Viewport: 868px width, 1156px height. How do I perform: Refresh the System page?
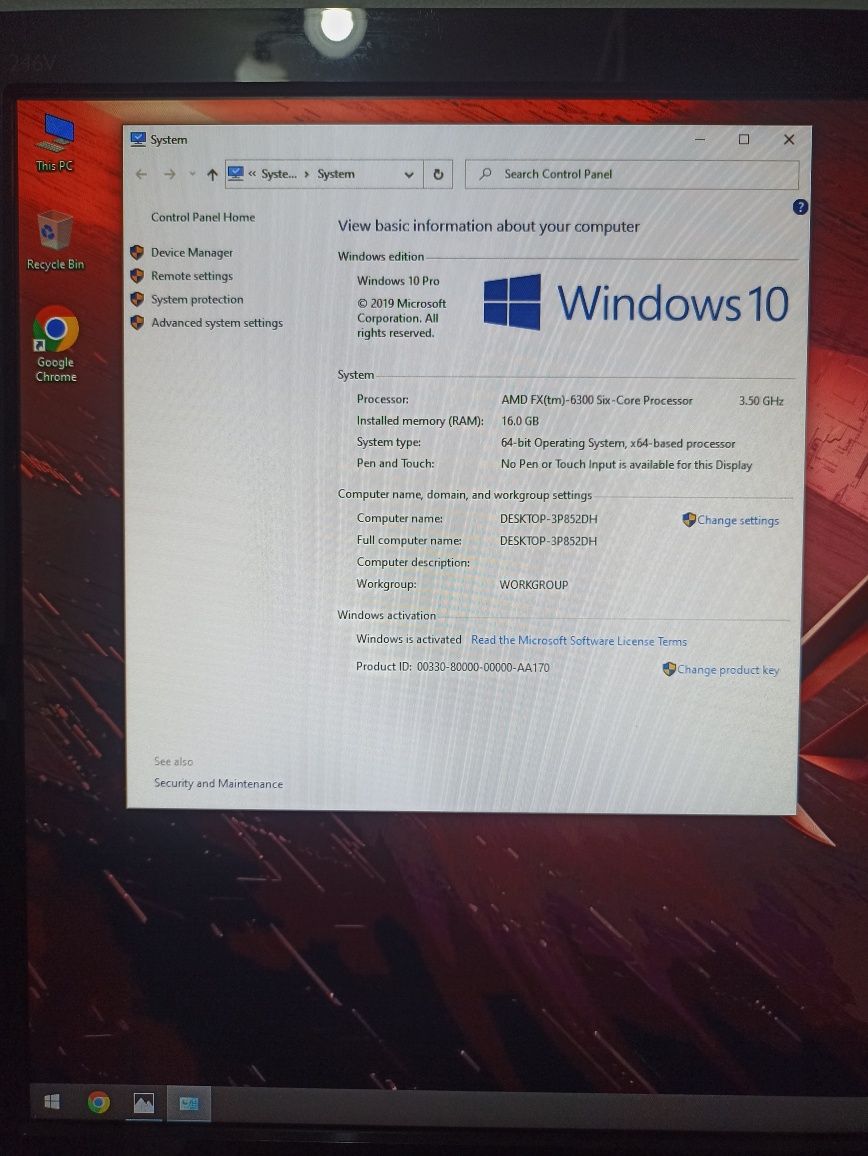click(x=438, y=175)
